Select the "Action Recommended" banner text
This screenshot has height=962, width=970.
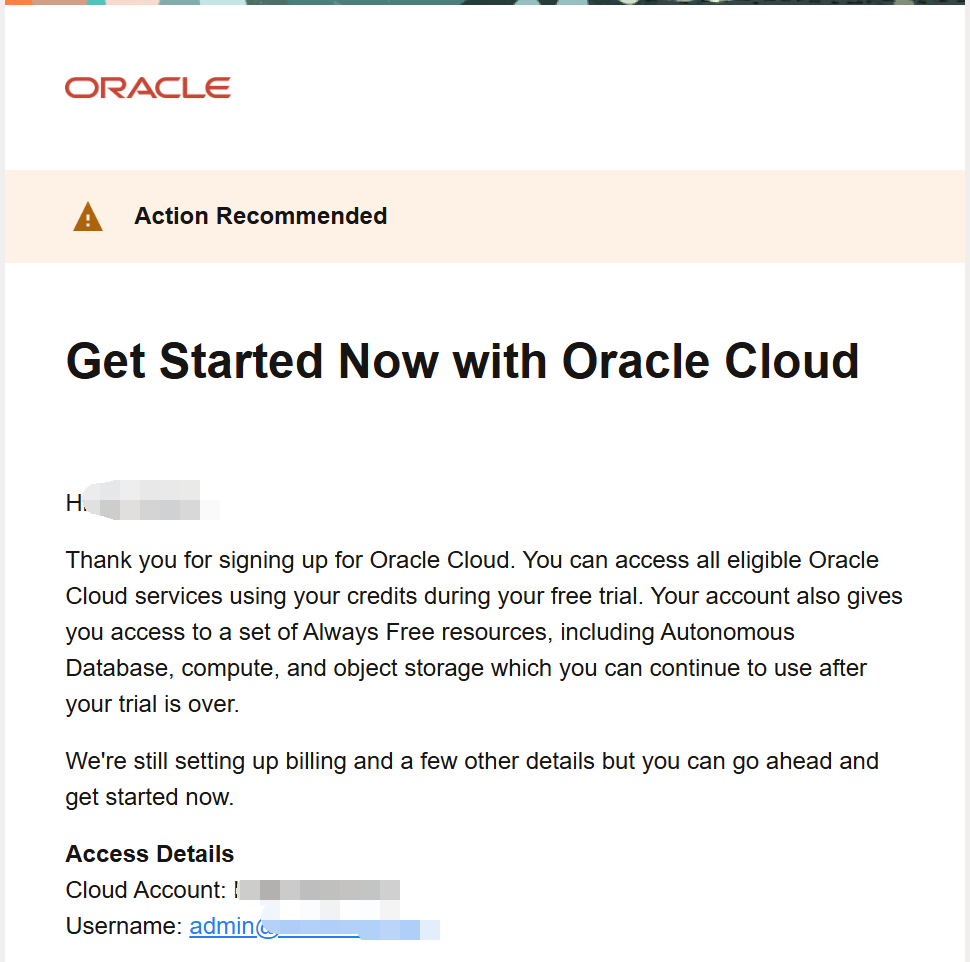pyautogui.click(x=260, y=216)
